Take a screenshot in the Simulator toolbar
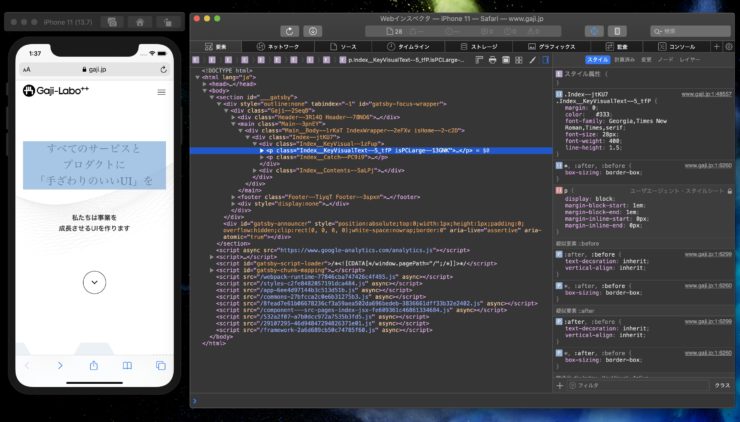740x422 pixels. click(112, 22)
